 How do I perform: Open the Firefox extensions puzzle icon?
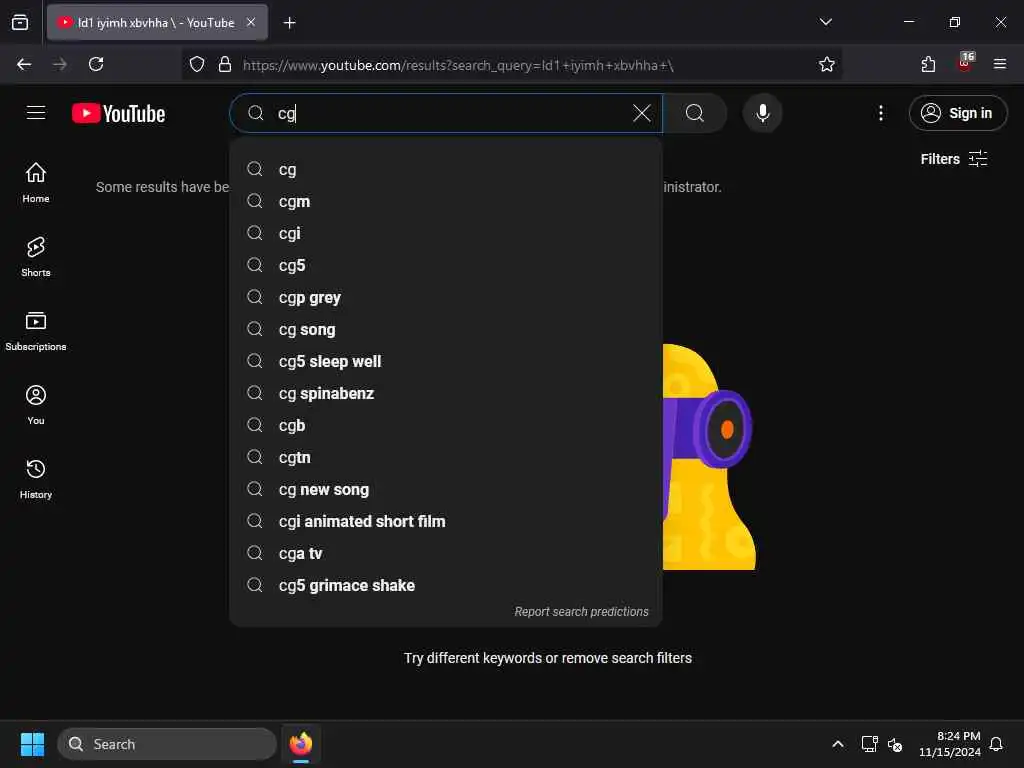[x=928, y=64]
